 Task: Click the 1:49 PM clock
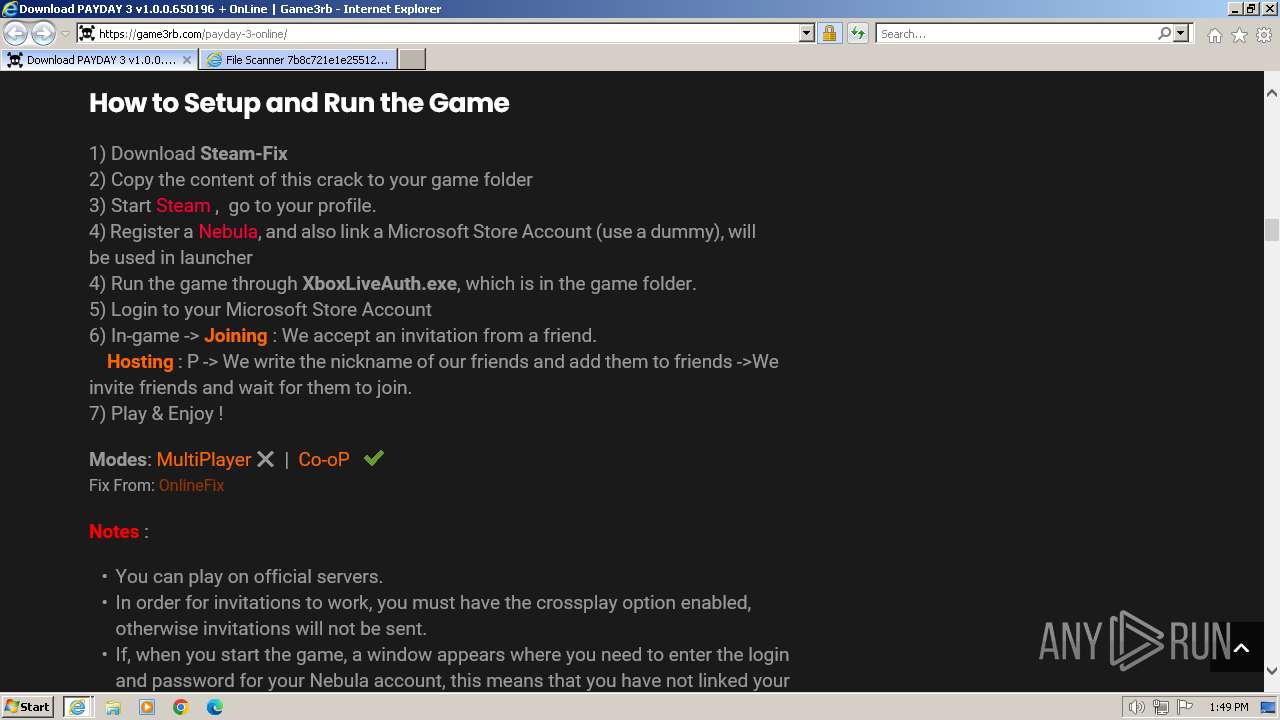(1228, 707)
